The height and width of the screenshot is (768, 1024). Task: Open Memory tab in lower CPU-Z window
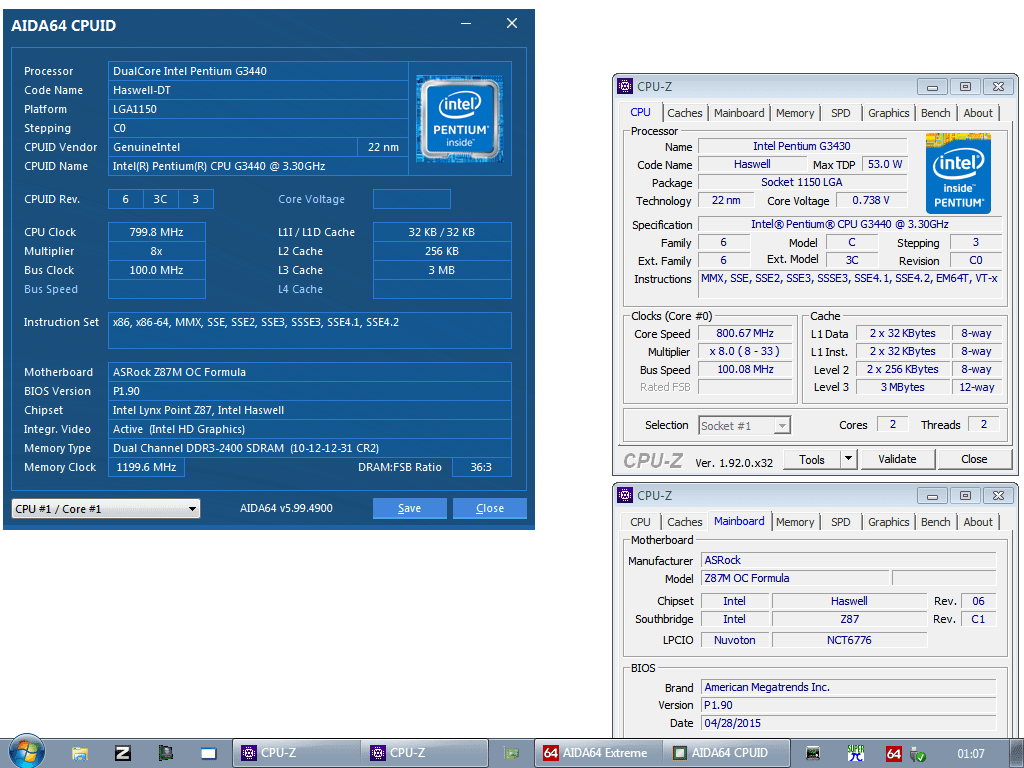(x=795, y=522)
